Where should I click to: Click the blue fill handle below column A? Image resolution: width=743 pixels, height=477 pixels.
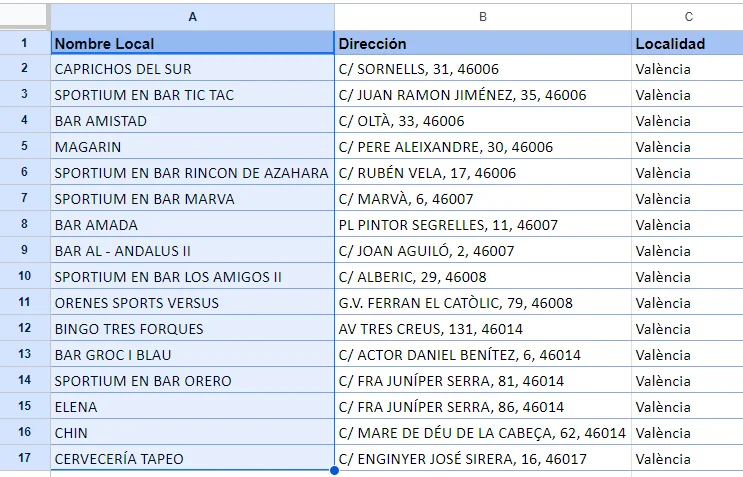[x=334, y=470]
